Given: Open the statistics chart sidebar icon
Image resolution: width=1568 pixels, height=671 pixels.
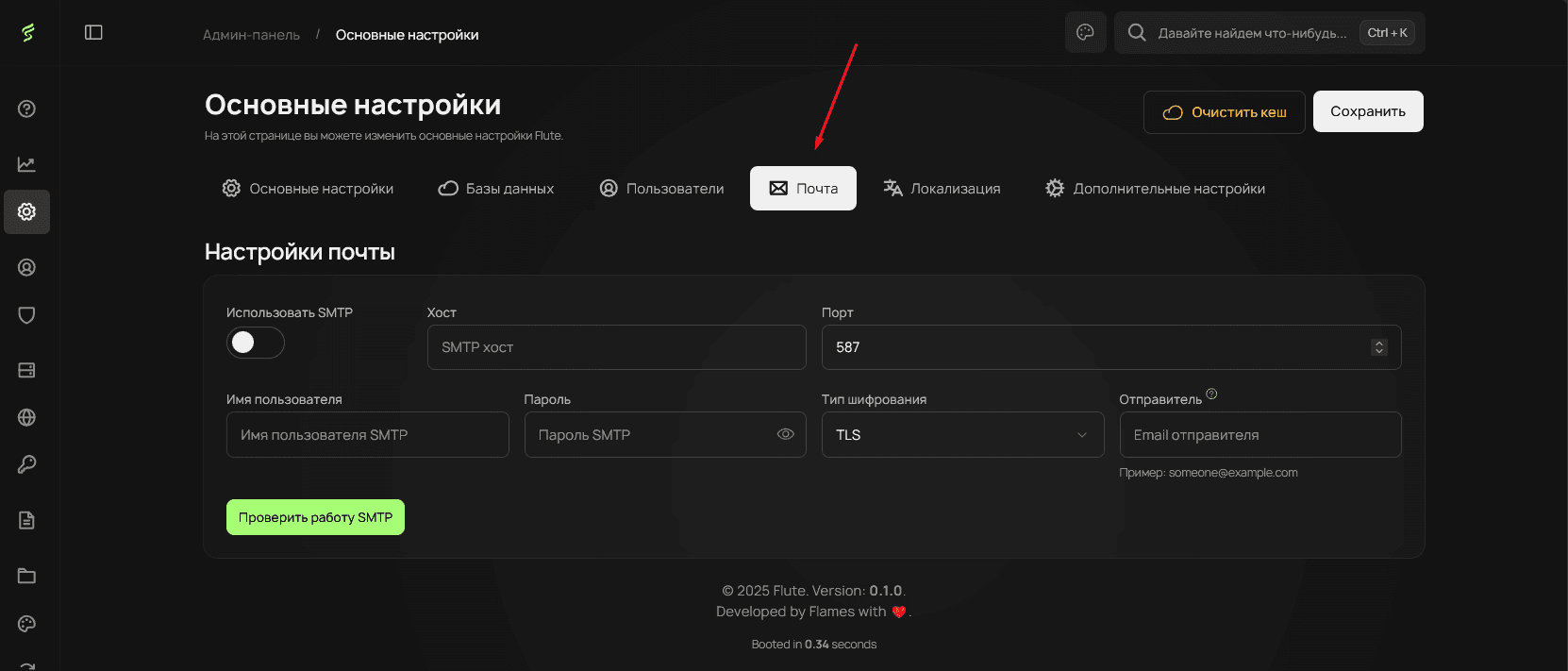Looking at the screenshot, I should (x=27, y=164).
